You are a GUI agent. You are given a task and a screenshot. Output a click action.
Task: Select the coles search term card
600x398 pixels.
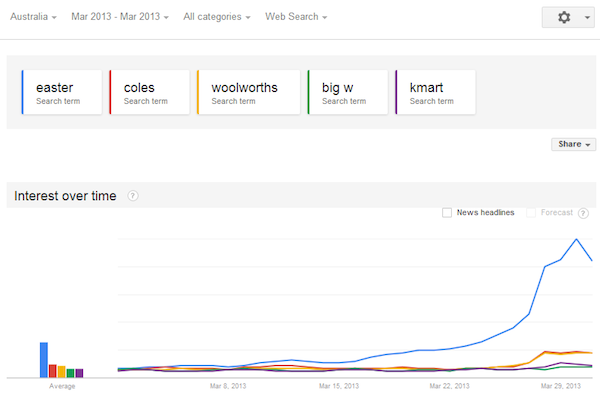[x=150, y=92]
